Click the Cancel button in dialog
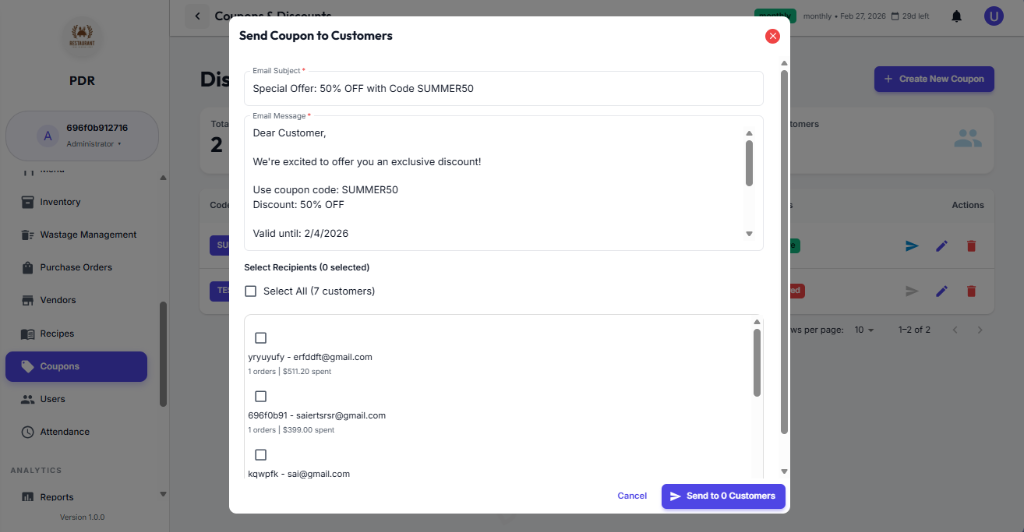This screenshot has width=1024, height=532. tap(632, 496)
